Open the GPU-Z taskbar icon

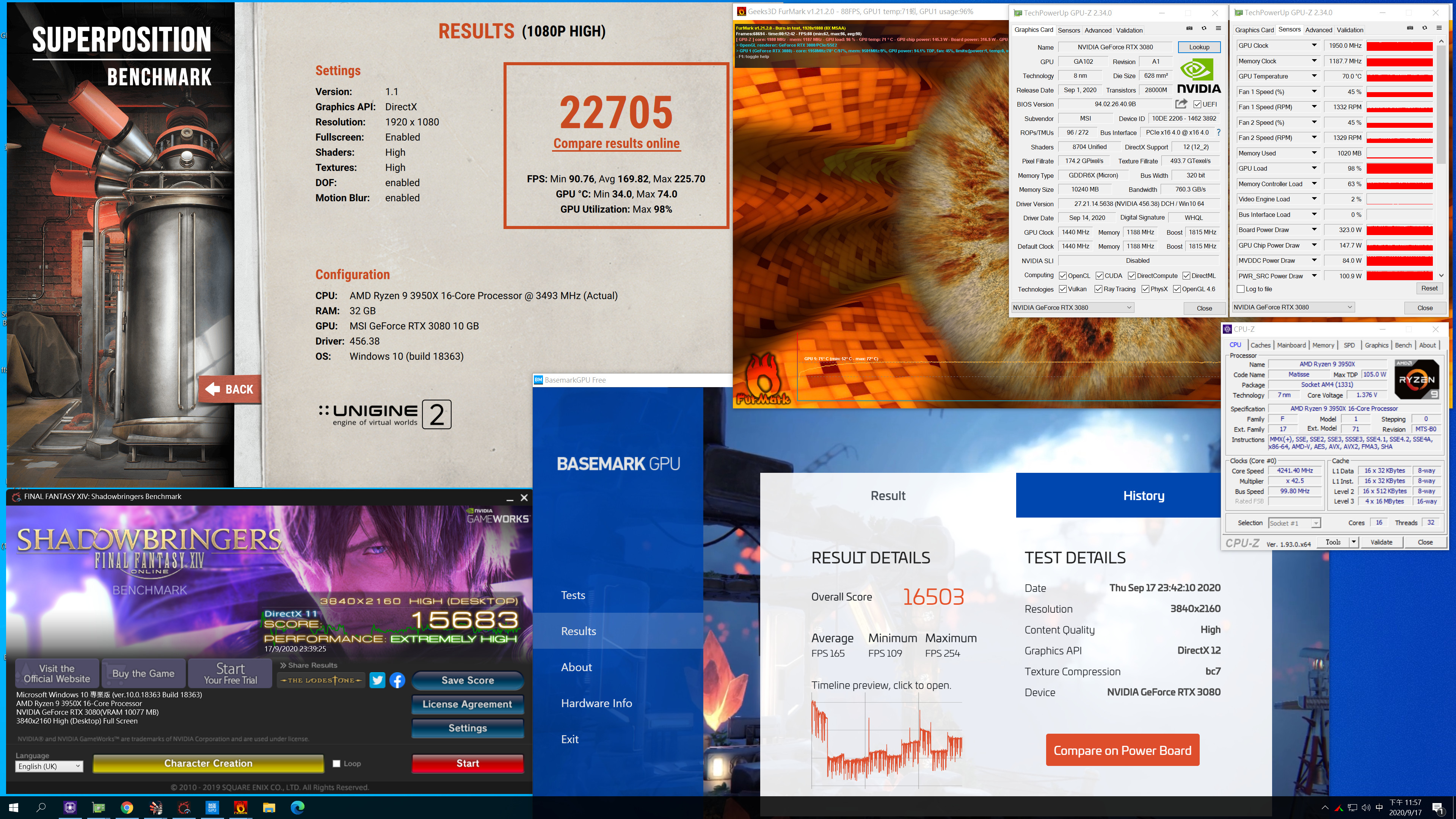99,807
